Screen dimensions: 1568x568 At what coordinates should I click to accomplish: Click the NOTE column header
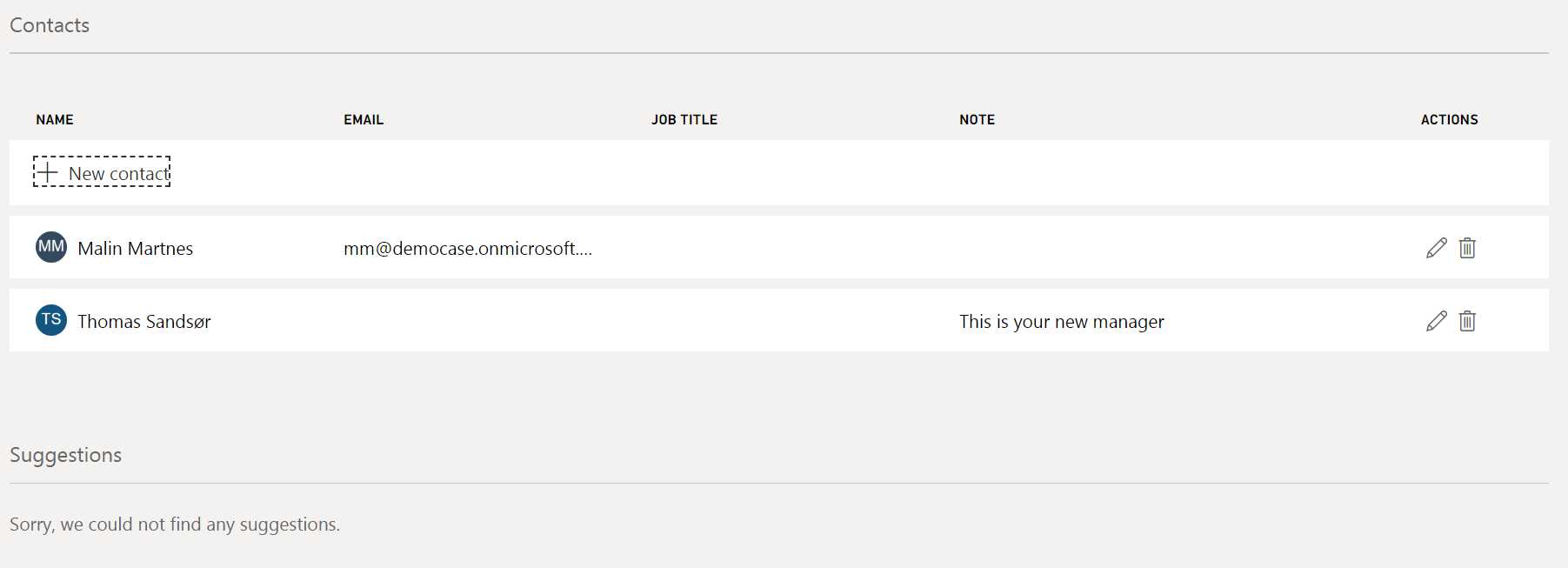(977, 120)
